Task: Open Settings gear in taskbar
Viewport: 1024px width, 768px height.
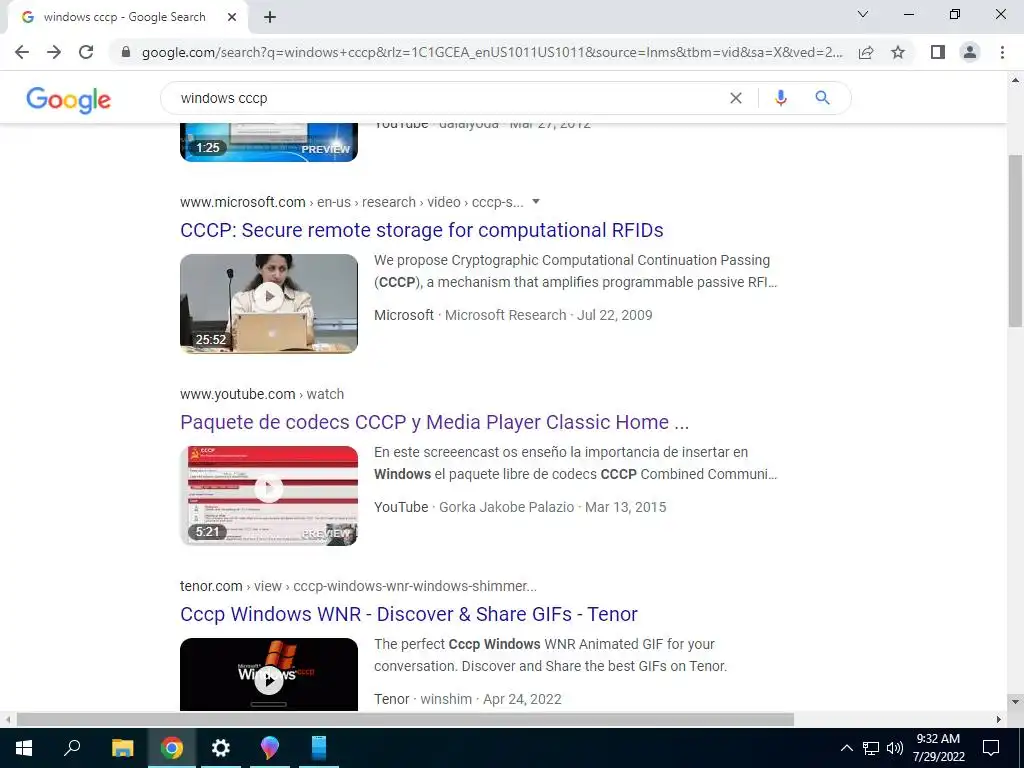Action: [221, 748]
